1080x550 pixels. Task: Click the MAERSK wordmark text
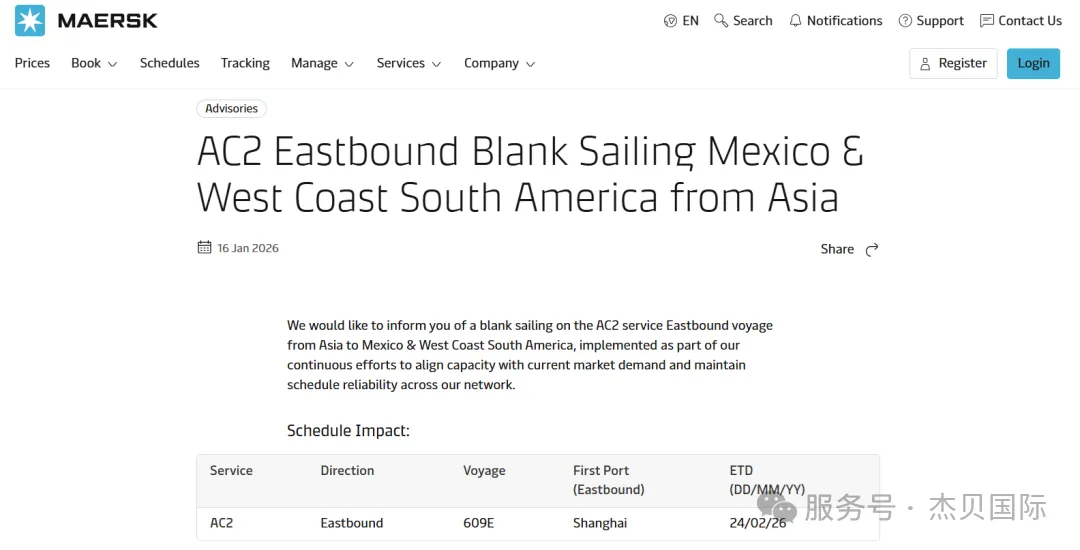coord(108,21)
